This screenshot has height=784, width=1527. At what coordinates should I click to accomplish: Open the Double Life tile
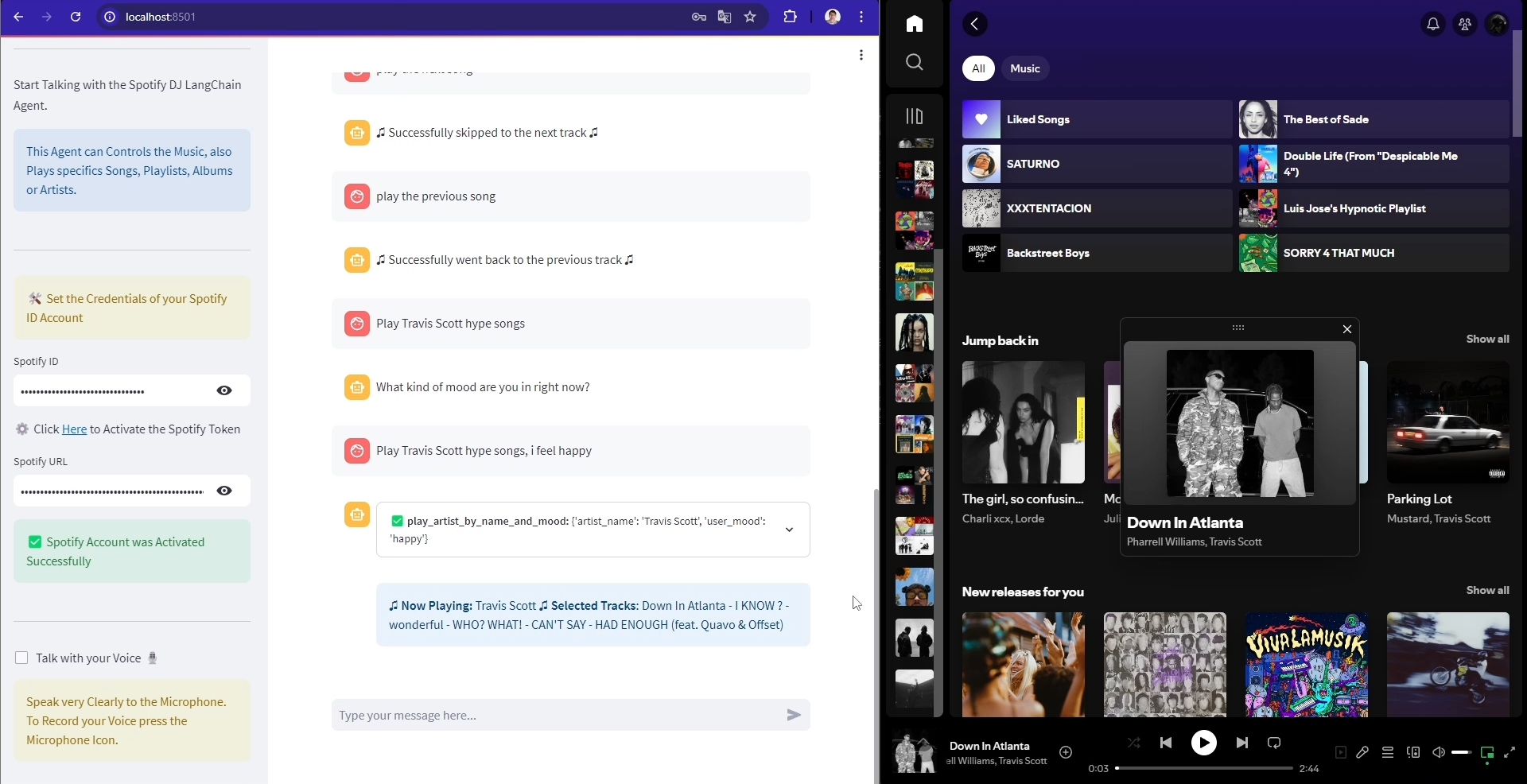(x=1374, y=164)
